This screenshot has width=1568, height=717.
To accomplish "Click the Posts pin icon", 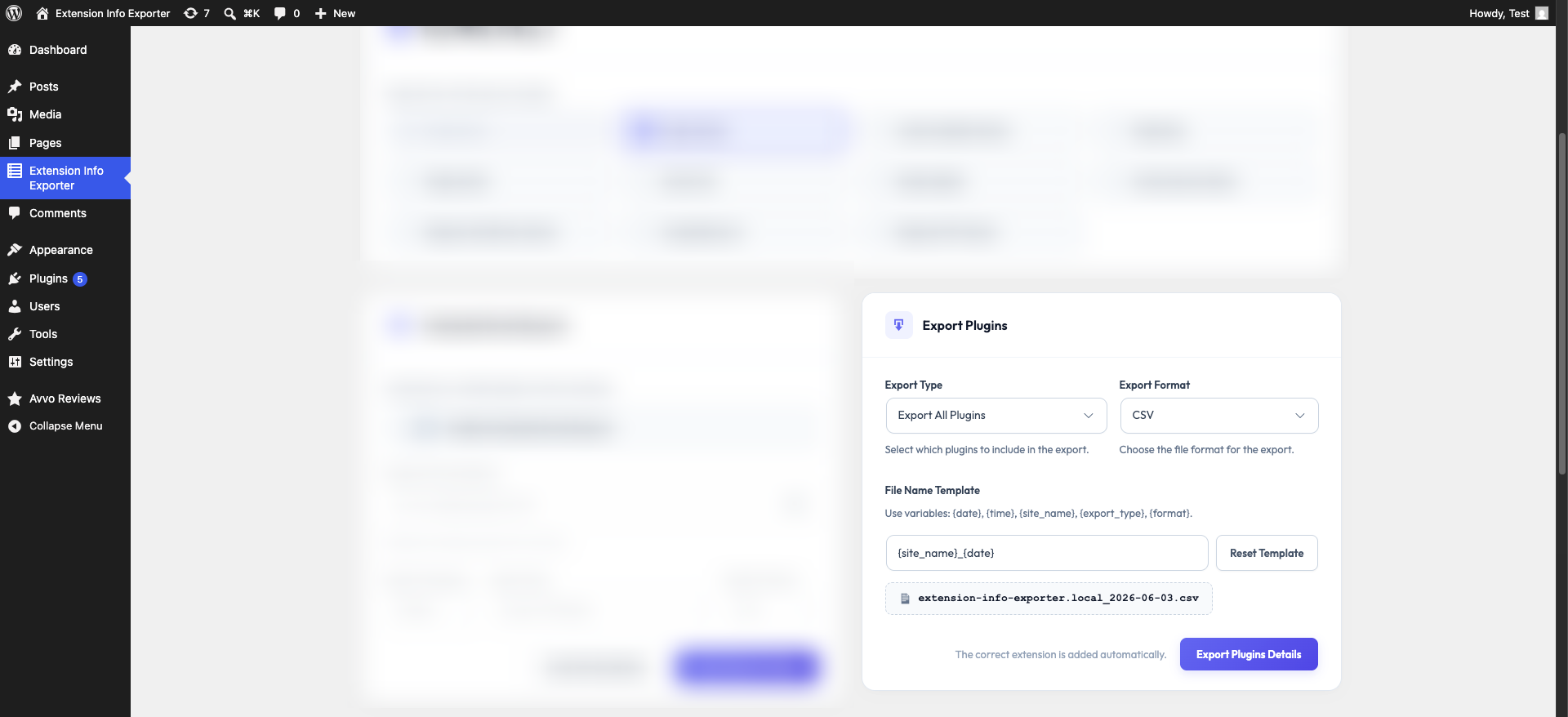I will tap(15, 87).
